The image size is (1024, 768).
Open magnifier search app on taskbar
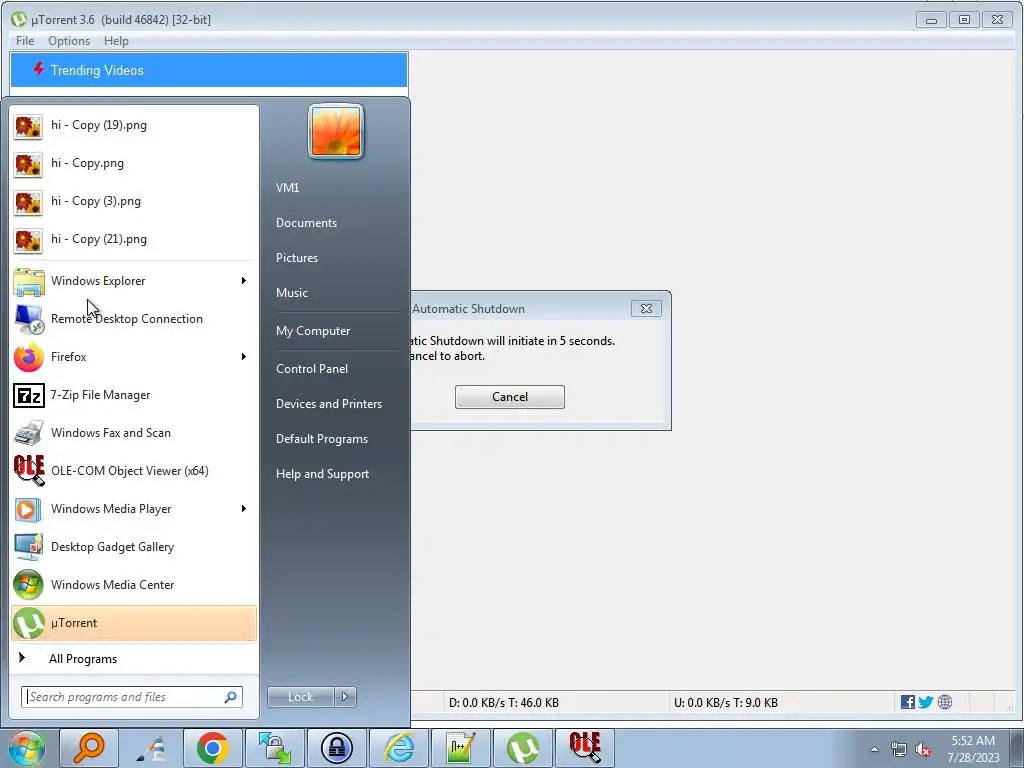pos(89,748)
